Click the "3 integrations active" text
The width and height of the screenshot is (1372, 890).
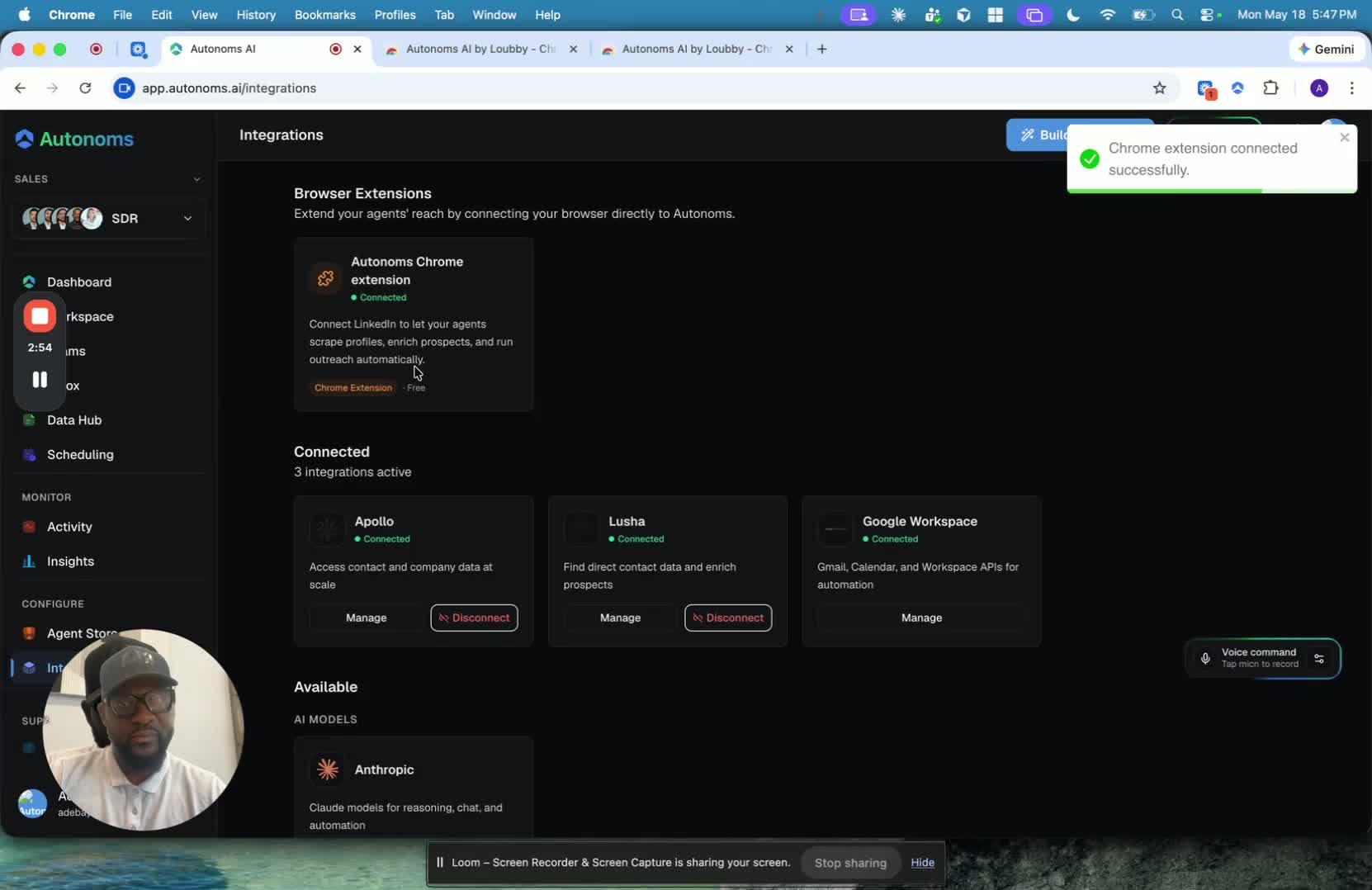pos(352,472)
